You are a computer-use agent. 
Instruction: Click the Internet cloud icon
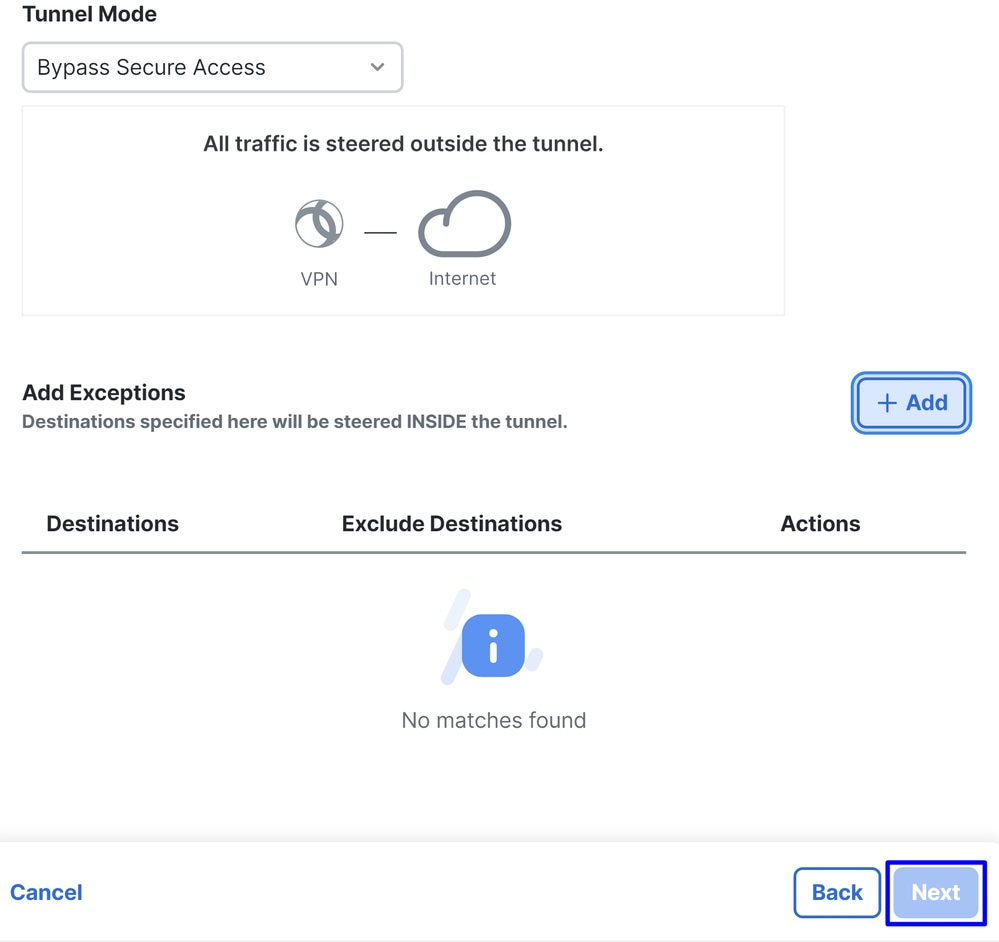click(464, 224)
